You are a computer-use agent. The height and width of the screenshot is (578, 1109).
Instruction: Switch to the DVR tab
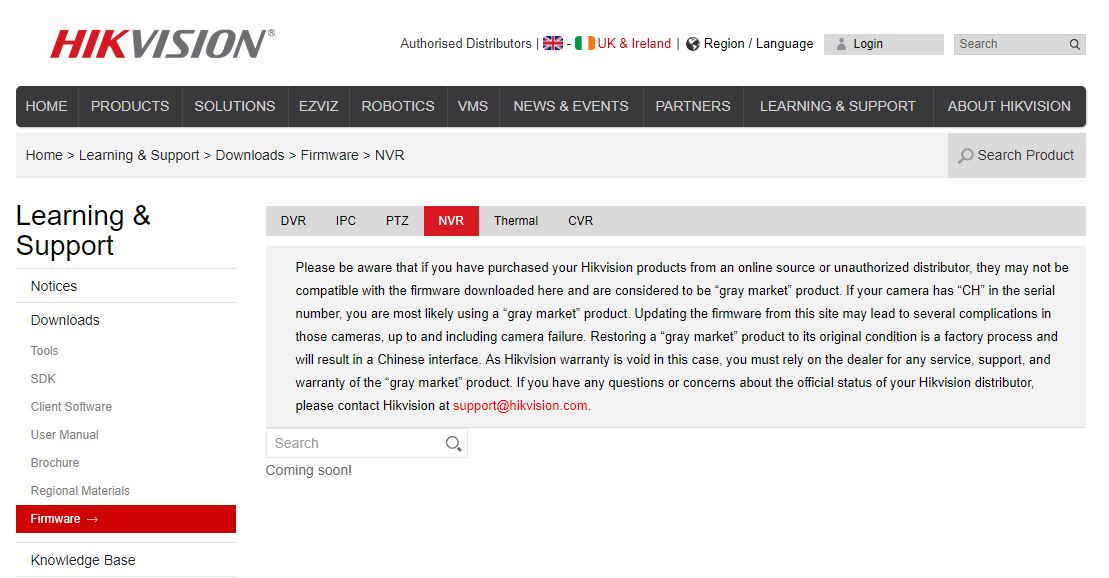(x=293, y=221)
